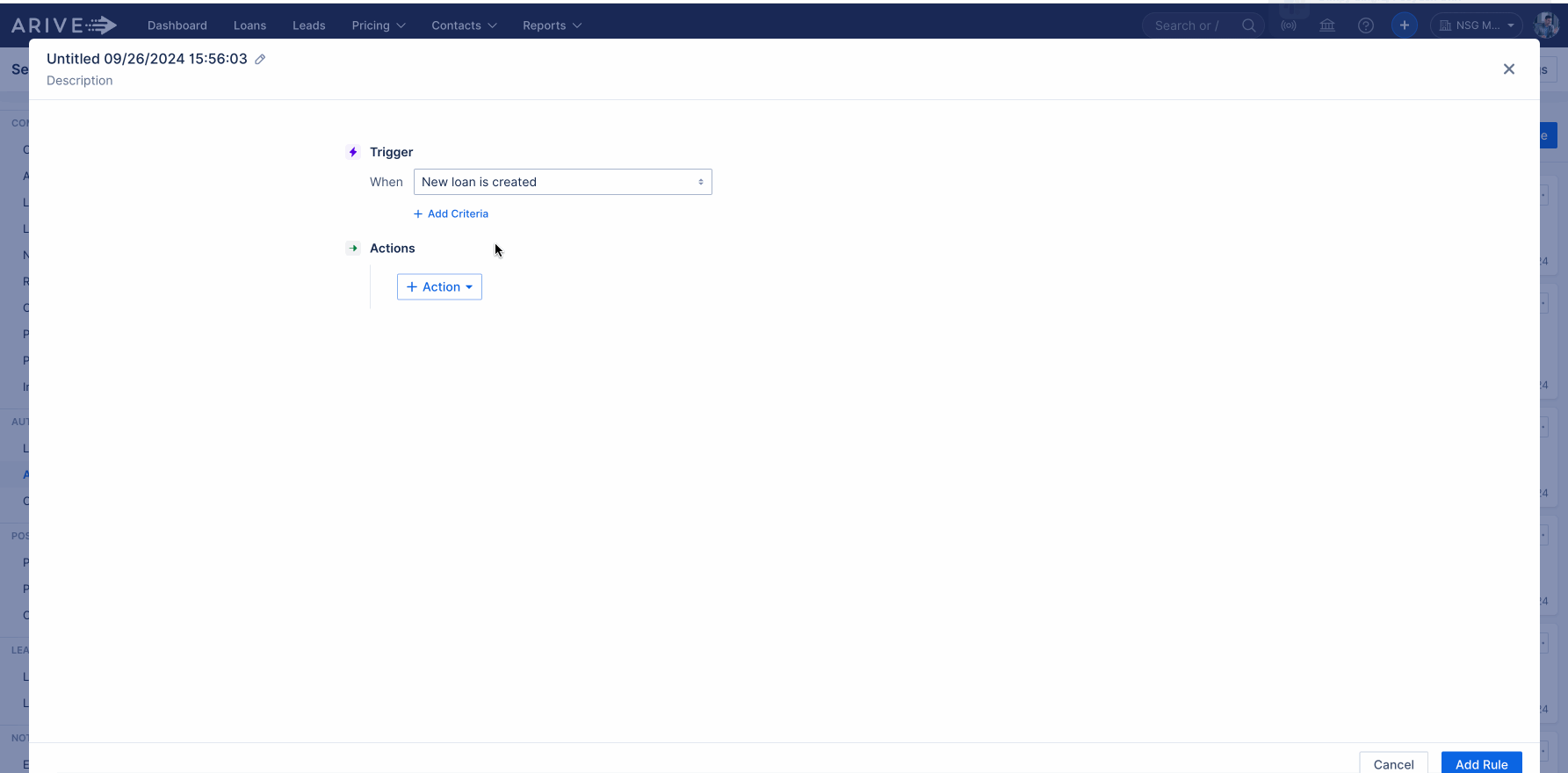Click the When label
The width and height of the screenshot is (1568, 773).
point(386,182)
